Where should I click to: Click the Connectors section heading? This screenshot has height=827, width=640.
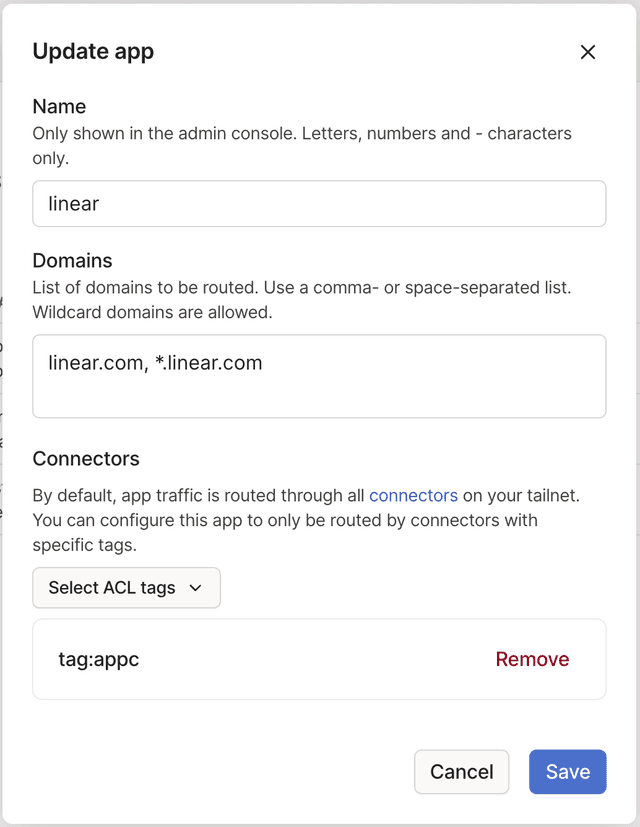[86, 458]
